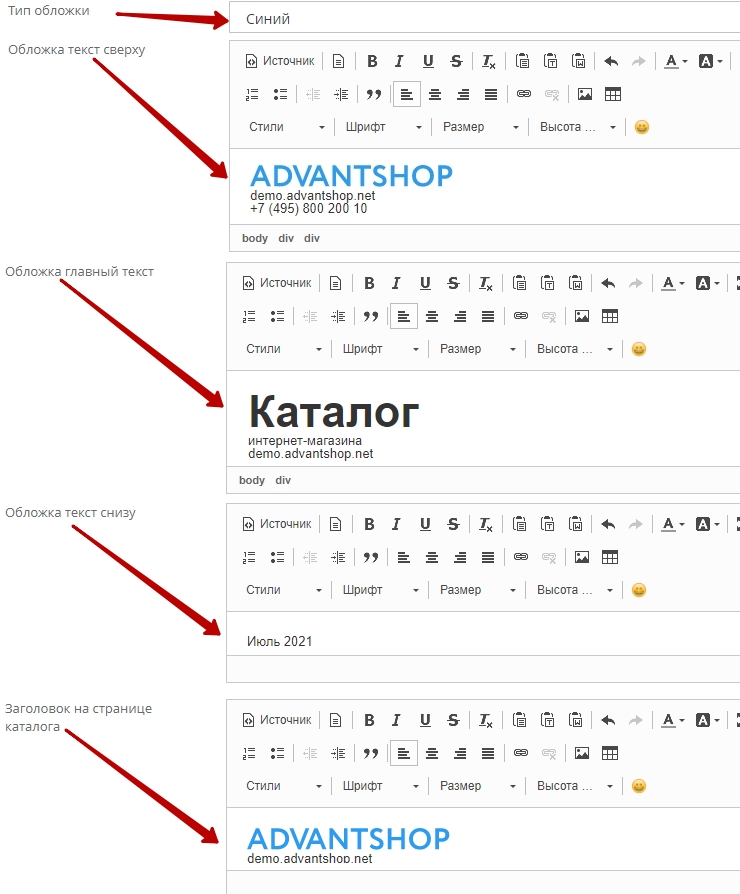Insert image in top cover text editor

tap(585, 94)
